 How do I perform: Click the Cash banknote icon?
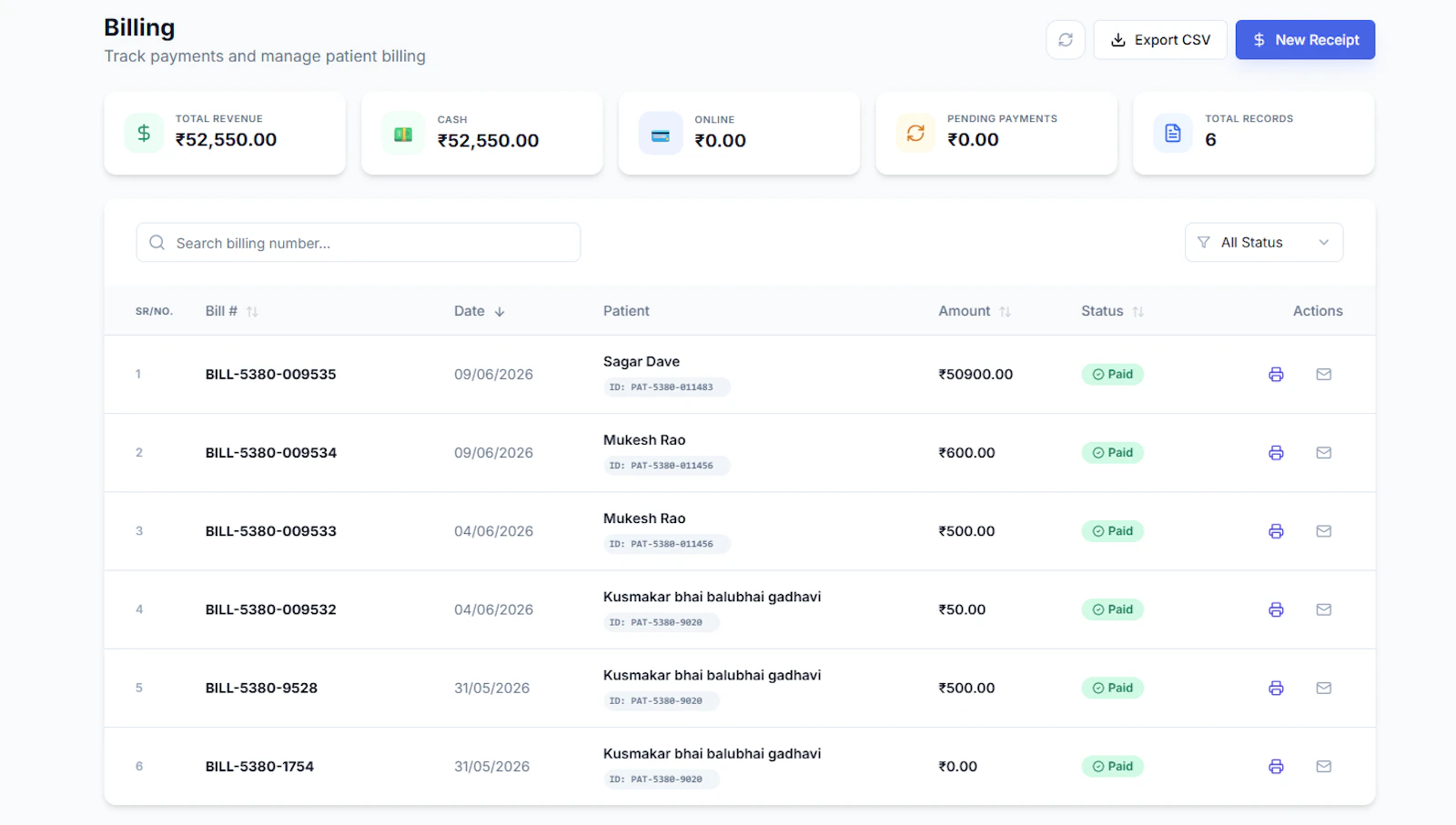tap(403, 134)
